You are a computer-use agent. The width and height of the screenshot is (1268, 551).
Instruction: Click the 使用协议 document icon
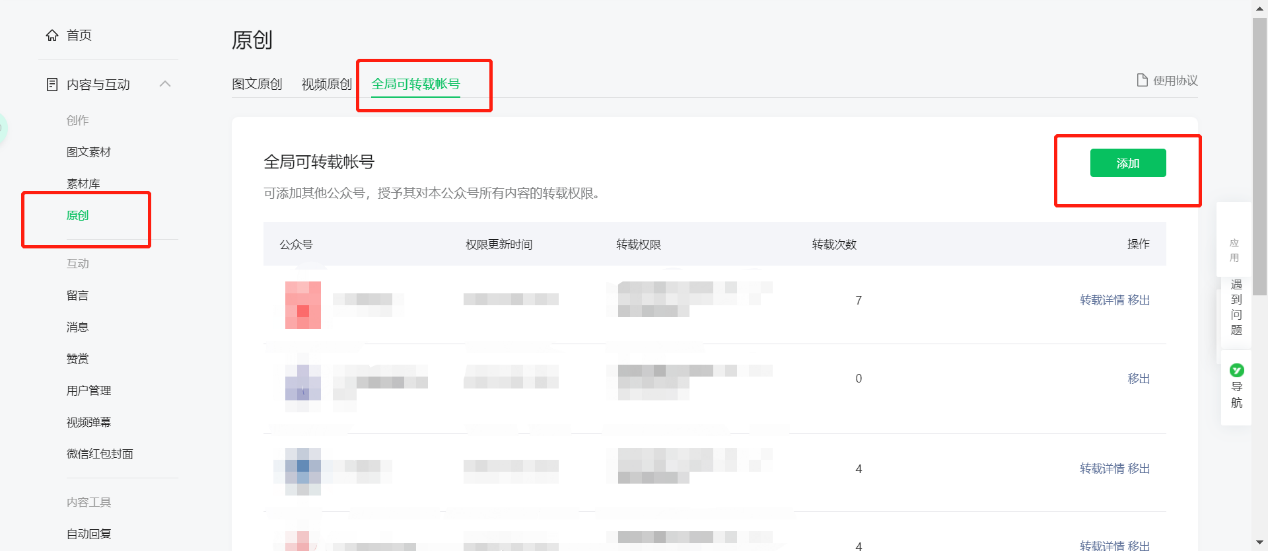click(1141, 81)
